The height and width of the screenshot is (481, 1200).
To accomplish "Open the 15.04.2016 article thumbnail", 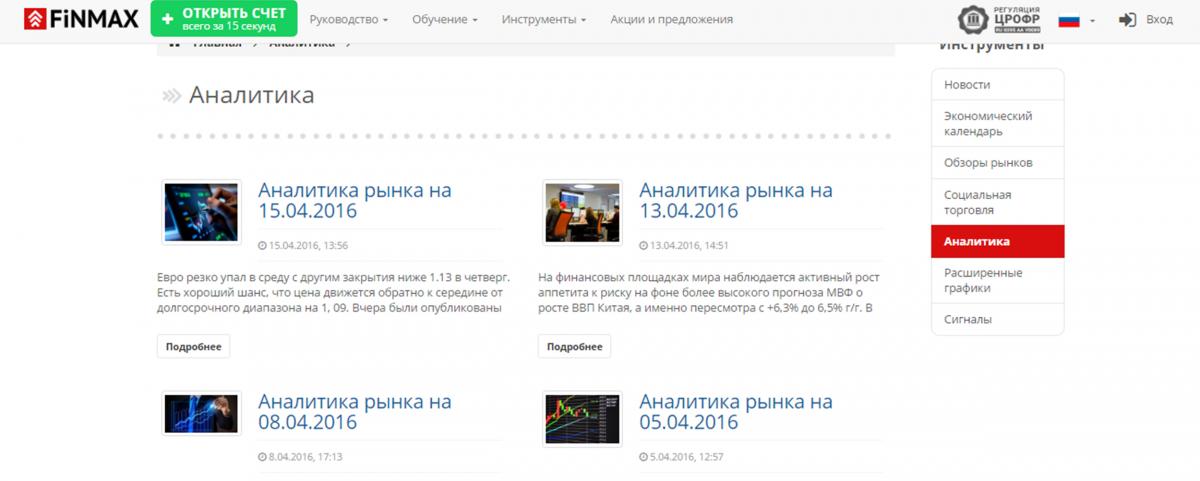I will (x=201, y=212).
